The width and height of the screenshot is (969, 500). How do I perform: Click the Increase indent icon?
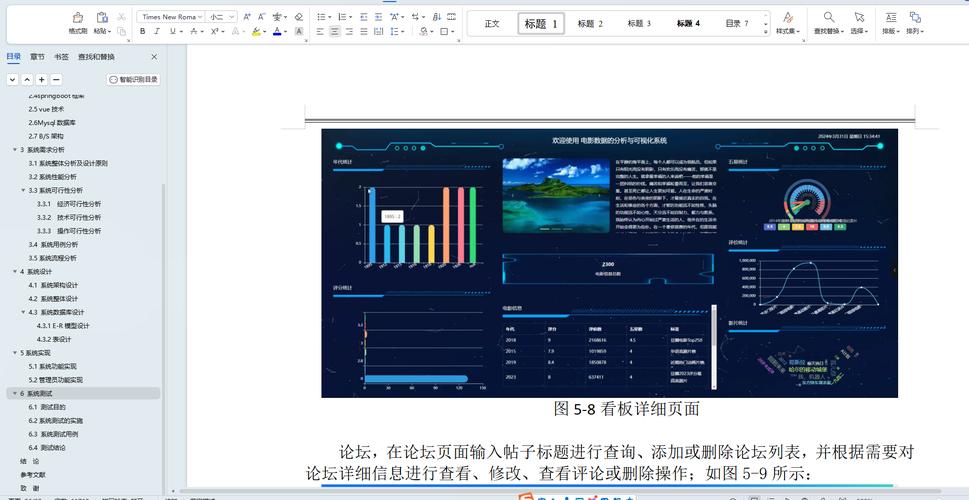pos(378,17)
